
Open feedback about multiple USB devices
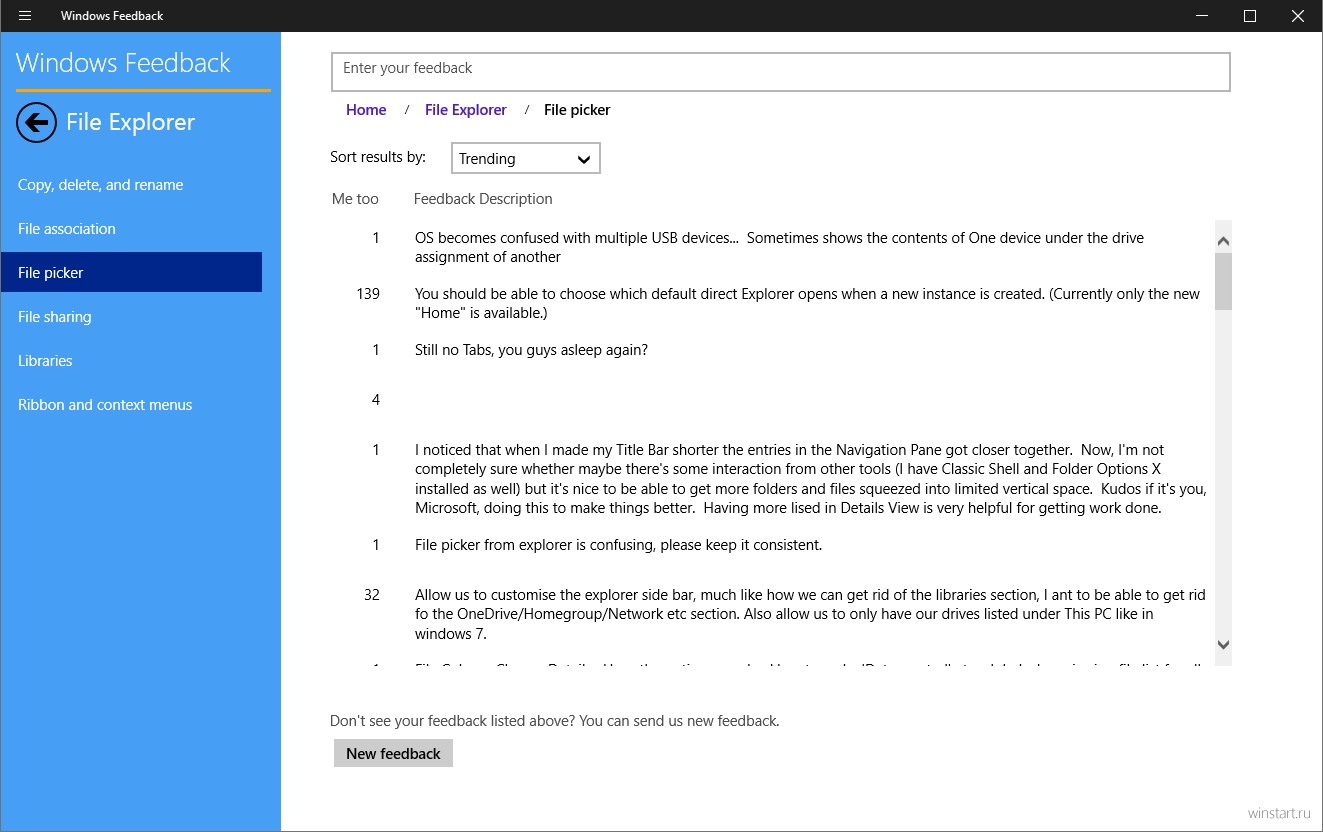click(780, 247)
